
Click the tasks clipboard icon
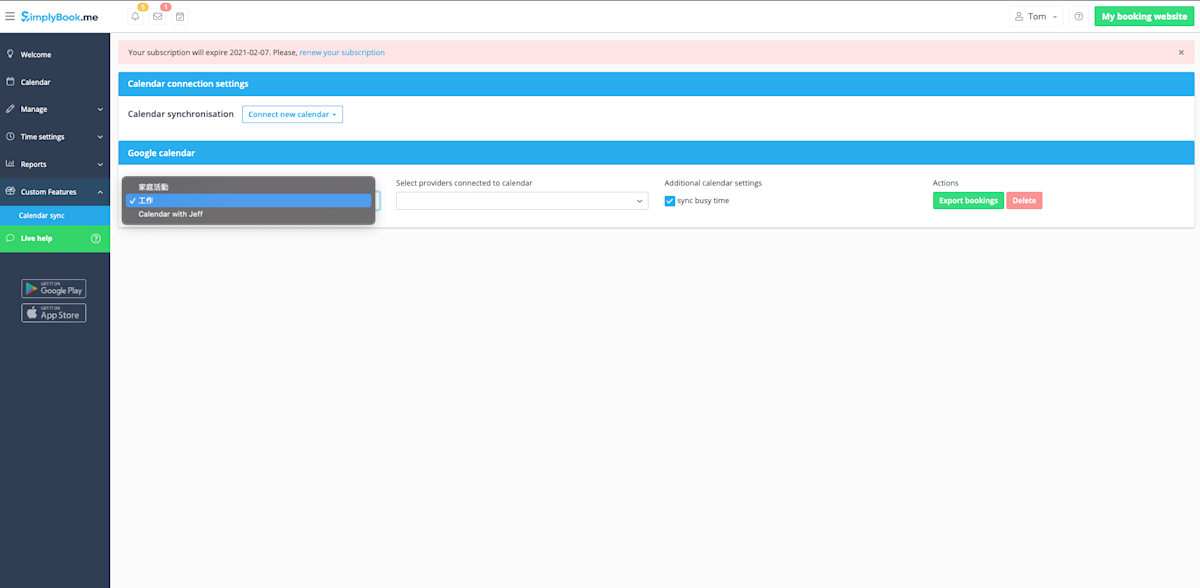[x=180, y=16]
